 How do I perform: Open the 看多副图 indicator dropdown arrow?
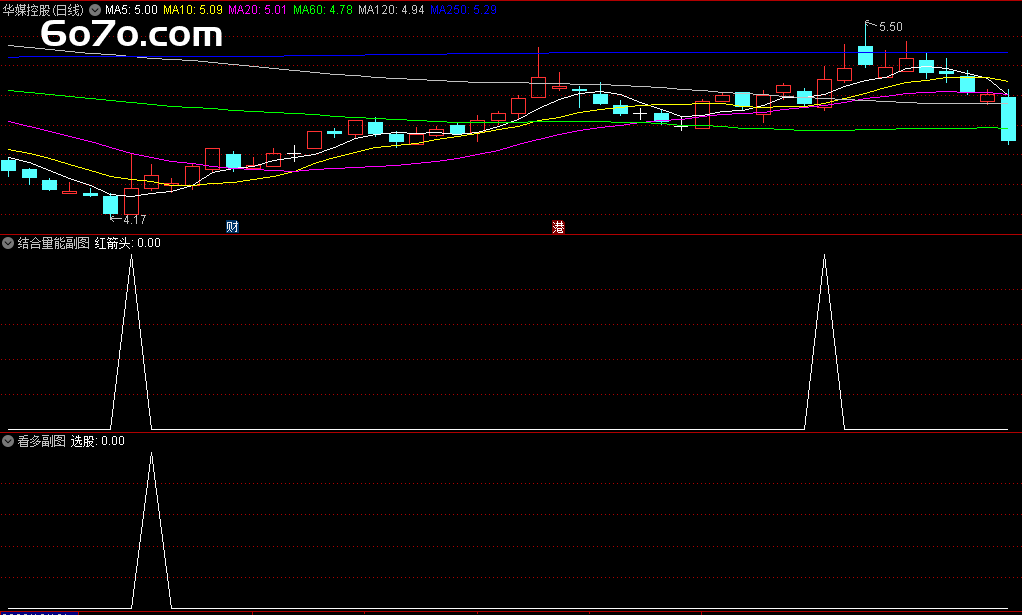point(8,441)
